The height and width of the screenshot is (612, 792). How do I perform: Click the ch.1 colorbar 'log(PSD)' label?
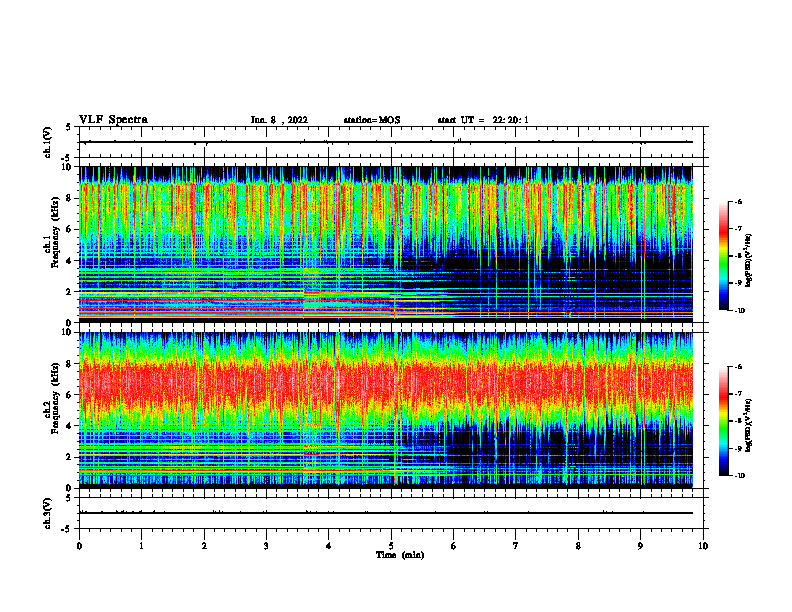[x=749, y=260]
